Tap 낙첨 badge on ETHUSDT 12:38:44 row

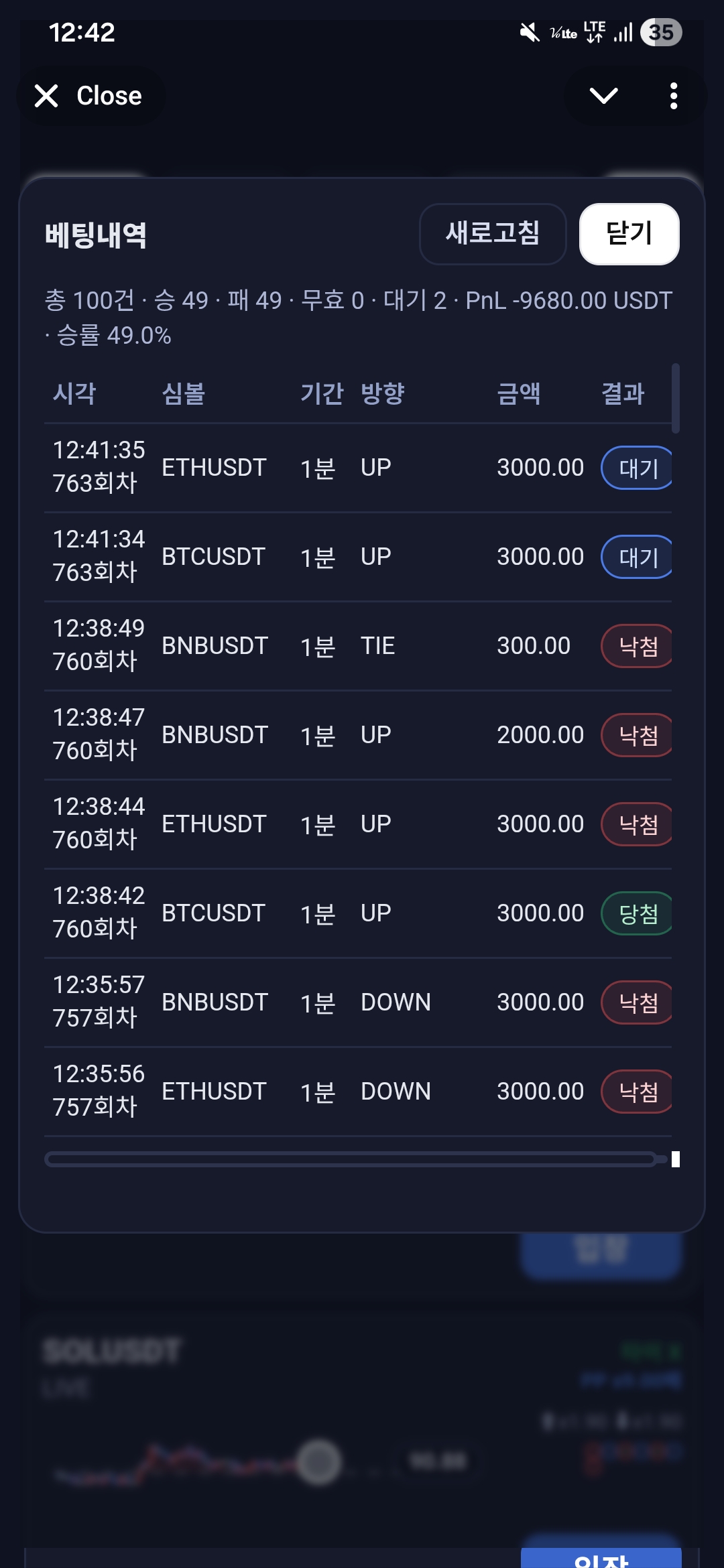coord(637,824)
